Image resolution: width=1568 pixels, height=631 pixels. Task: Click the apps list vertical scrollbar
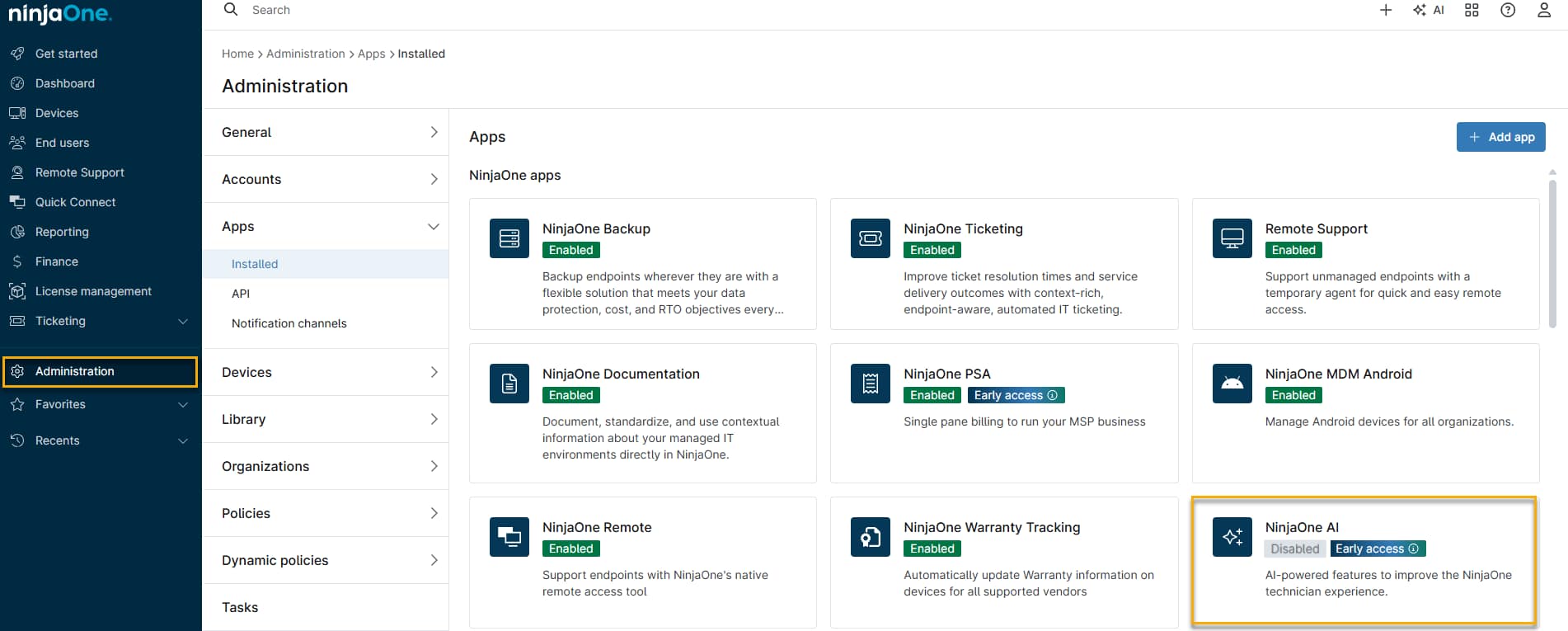[1552, 256]
